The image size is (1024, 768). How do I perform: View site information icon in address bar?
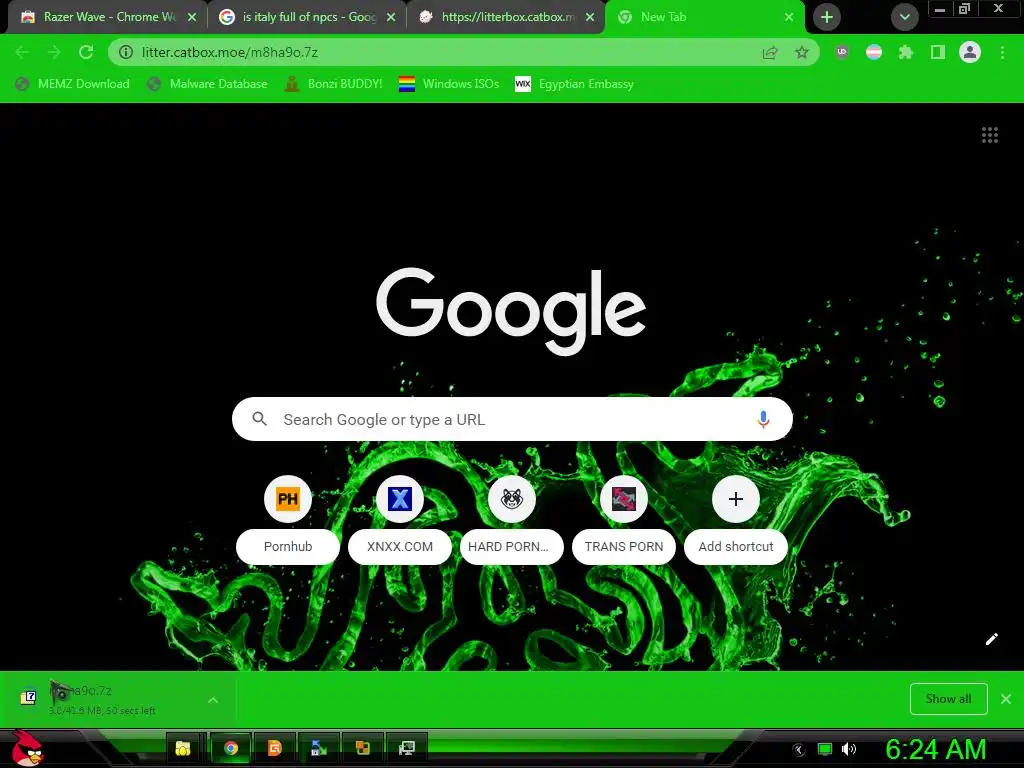(126, 52)
